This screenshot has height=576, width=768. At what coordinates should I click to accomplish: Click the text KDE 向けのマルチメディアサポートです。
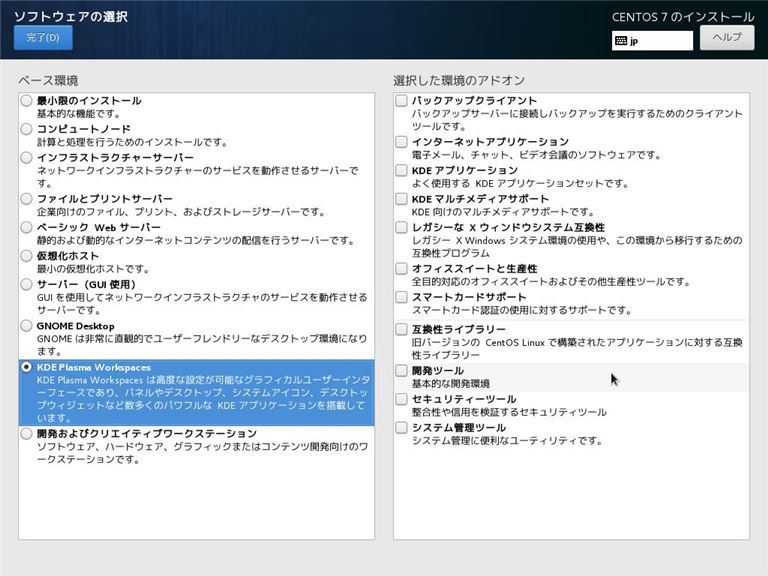click(503, 212)
